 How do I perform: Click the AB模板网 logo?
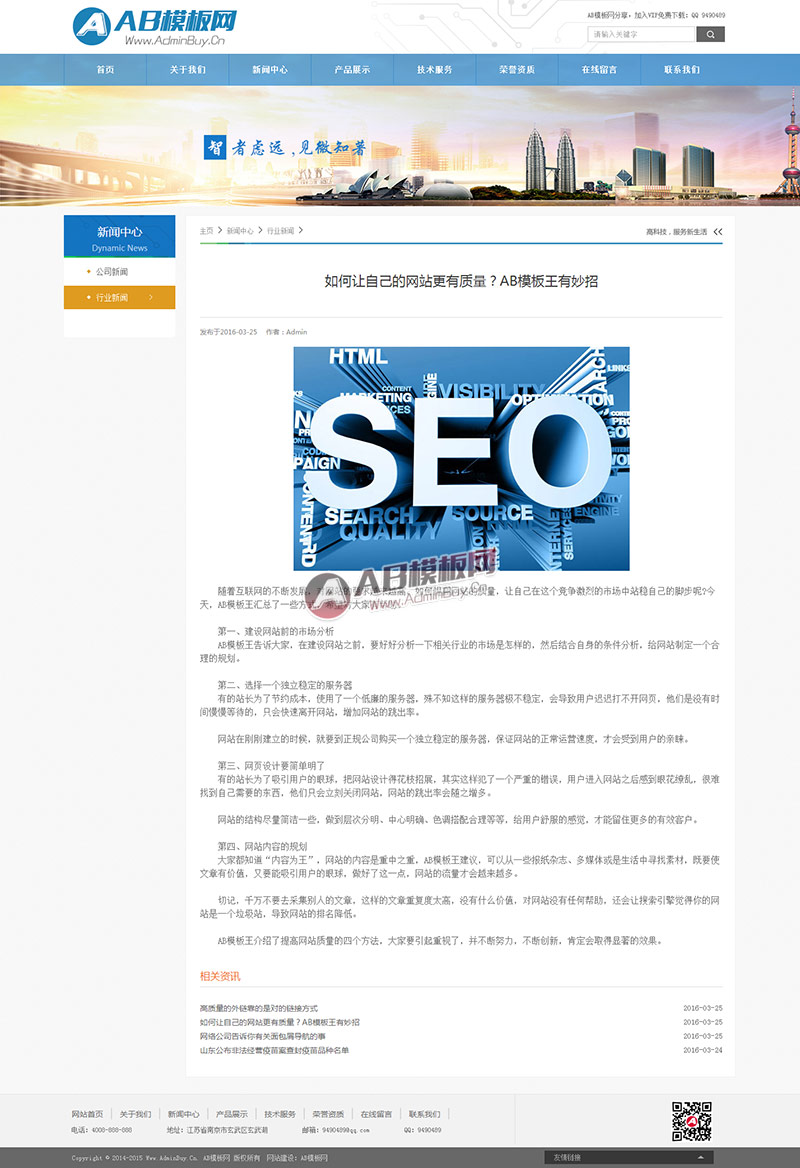pos(155,27)
